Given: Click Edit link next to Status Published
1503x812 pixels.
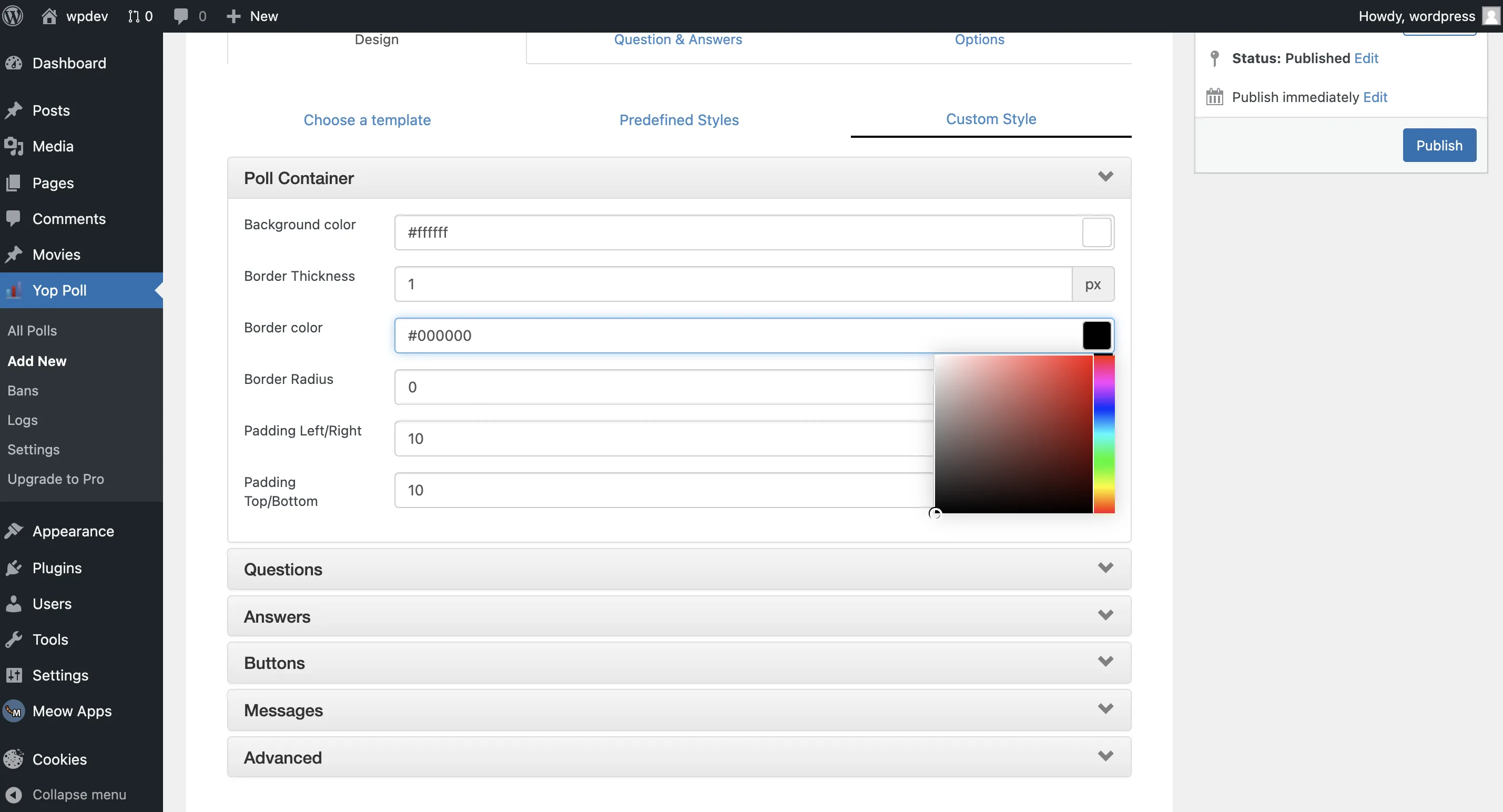Looking at the screenshot, I should [1366, 58].
